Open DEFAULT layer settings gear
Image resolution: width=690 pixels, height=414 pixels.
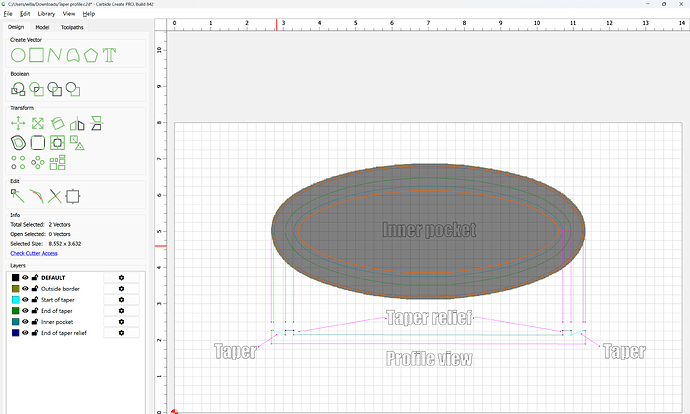tap(121, 278)
